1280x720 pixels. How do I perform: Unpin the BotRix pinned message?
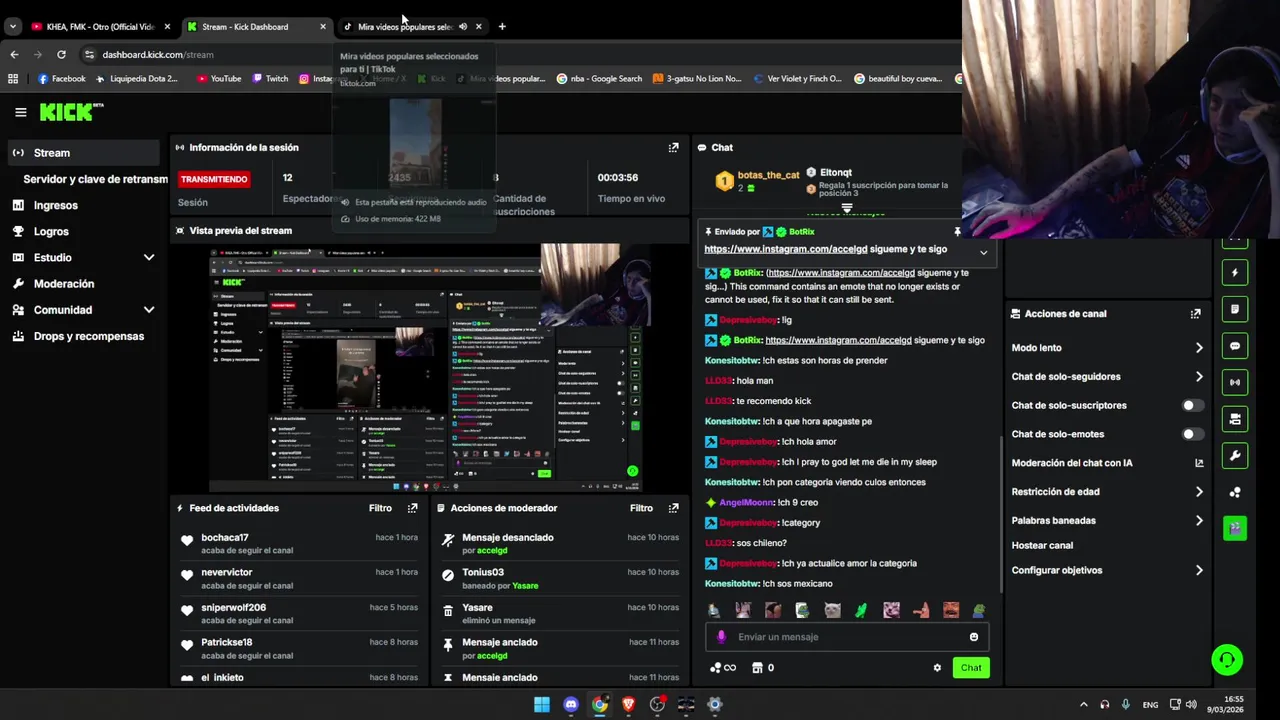point(957,232)
